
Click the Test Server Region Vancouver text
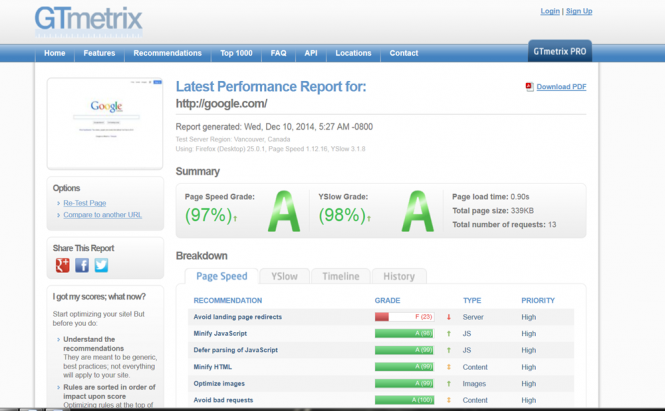233,139
